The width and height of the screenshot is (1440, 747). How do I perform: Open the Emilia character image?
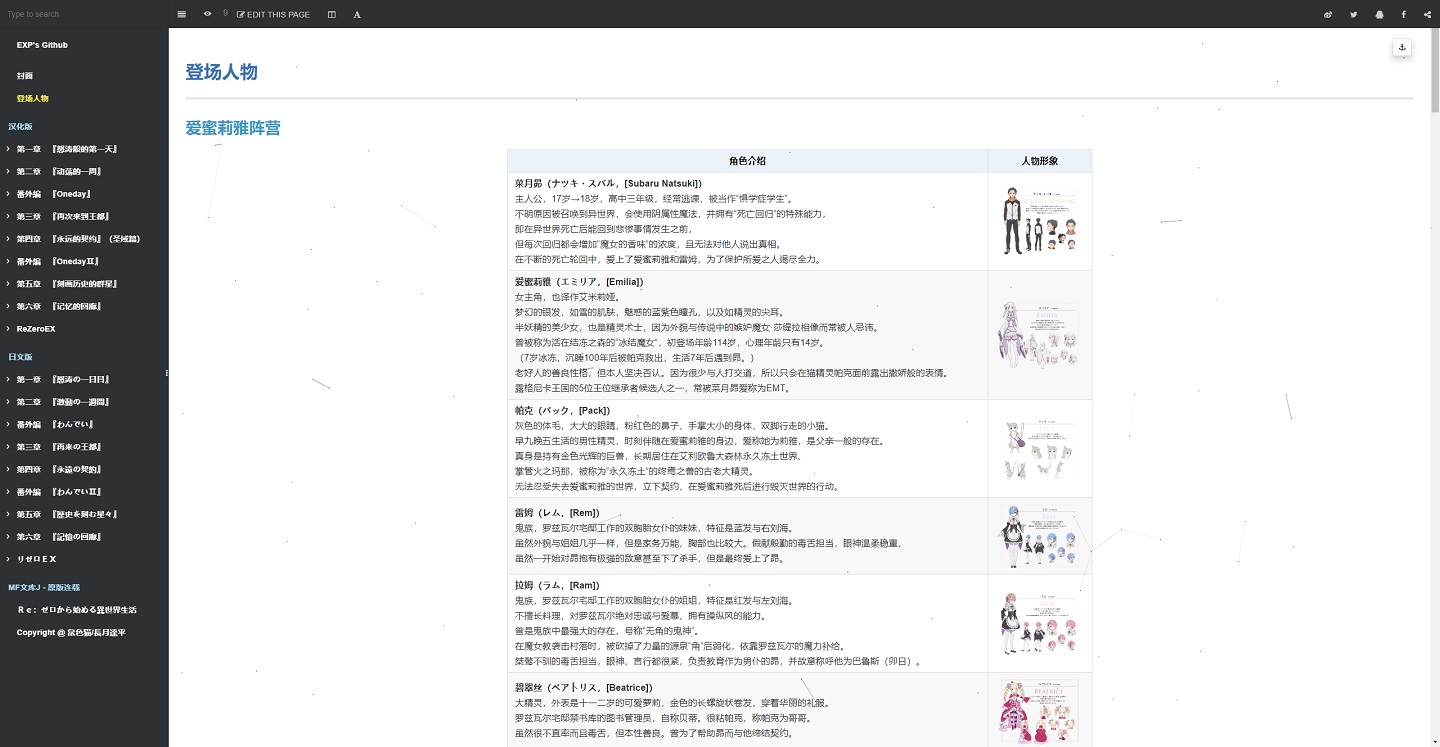click(1040, 335)
